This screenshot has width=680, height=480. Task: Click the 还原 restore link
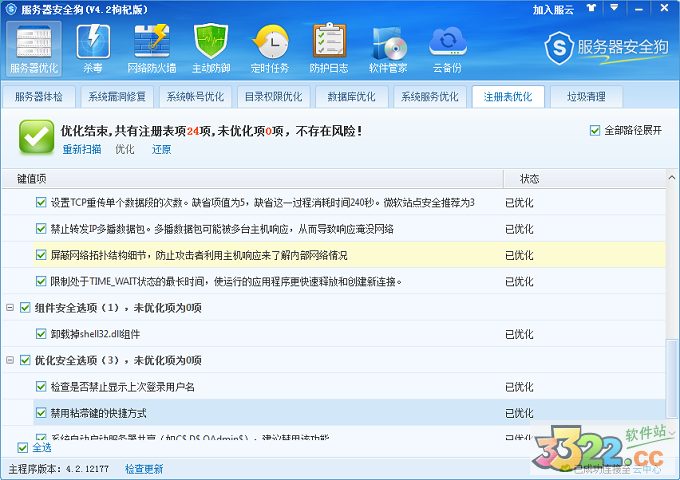pos(161,150)
